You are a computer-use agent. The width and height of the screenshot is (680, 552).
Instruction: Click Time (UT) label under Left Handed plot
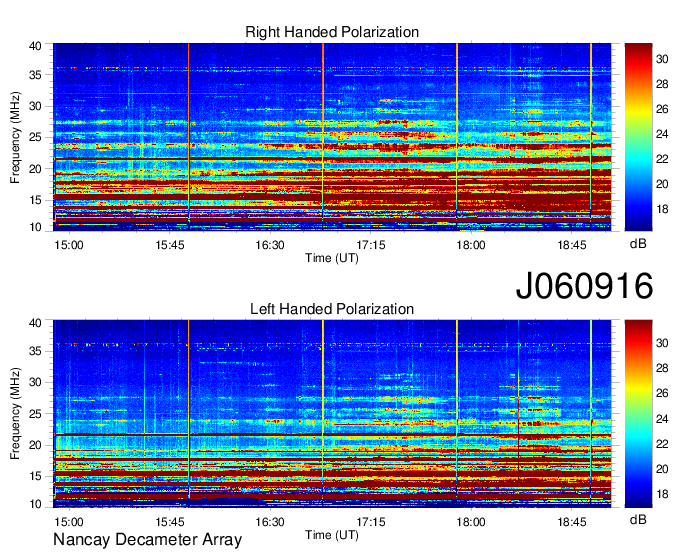pos(332,535)
